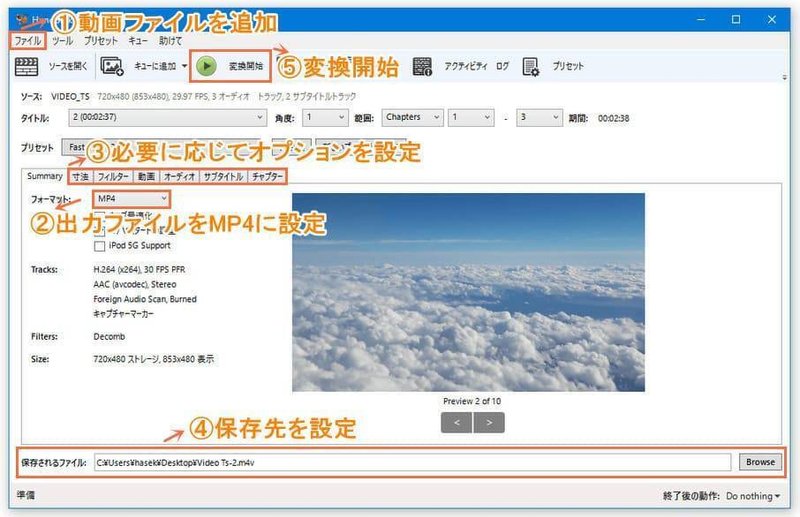This screenshot has width=800, height=517.
Task: Click the 期間 value 00:02:38
Action: click(x=613, y=118)
